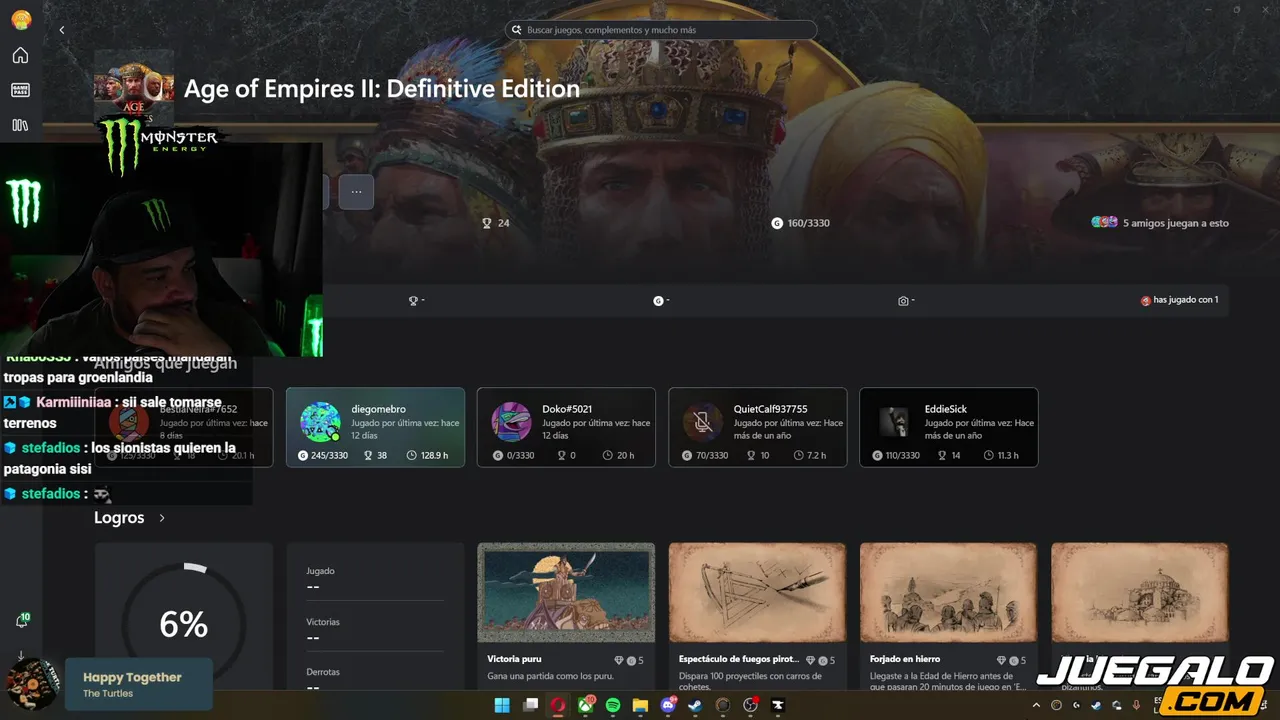Open the profile avatar in the sidebar
The width and height of the screenshot is (1280, 720).
coord(20,20)
